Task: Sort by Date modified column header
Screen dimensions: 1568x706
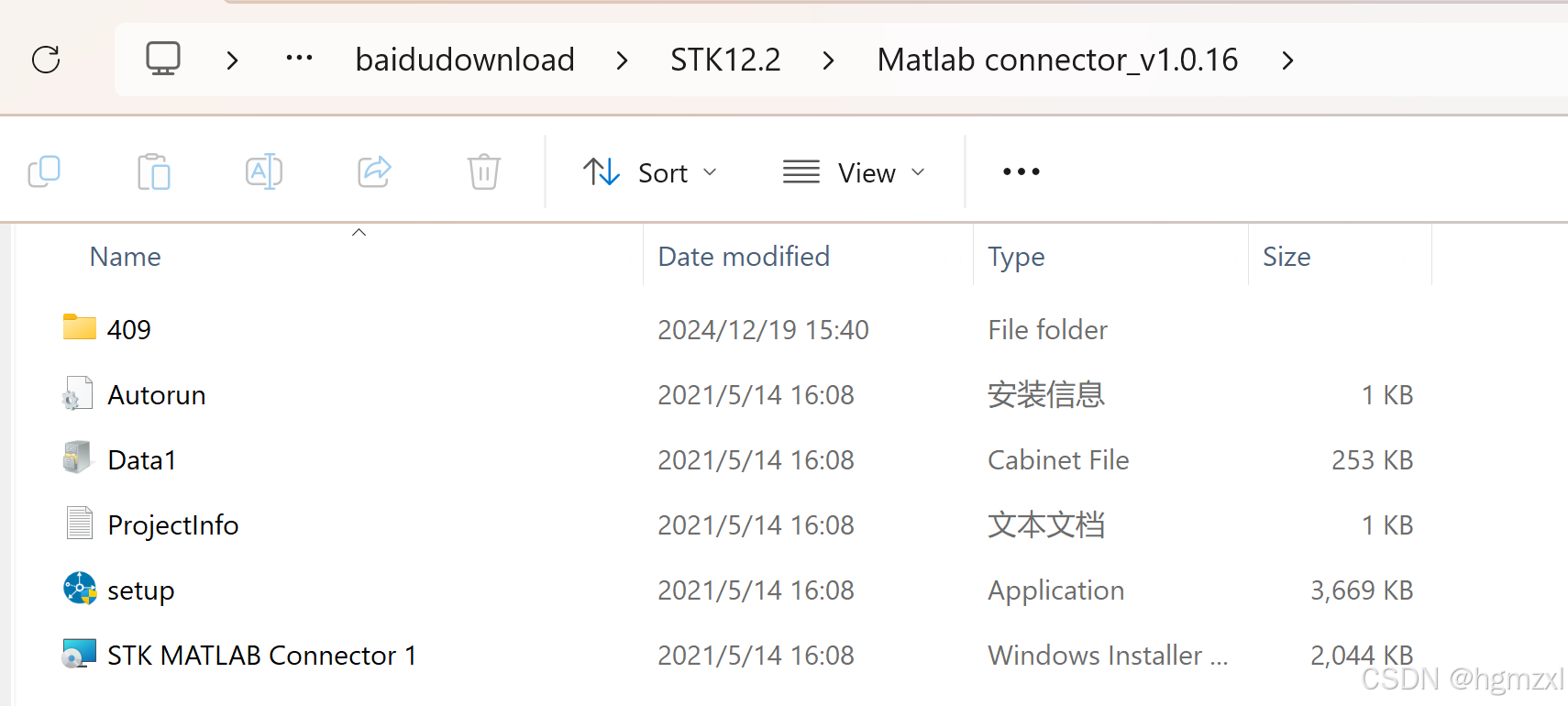Action: [x=744, y=257]
